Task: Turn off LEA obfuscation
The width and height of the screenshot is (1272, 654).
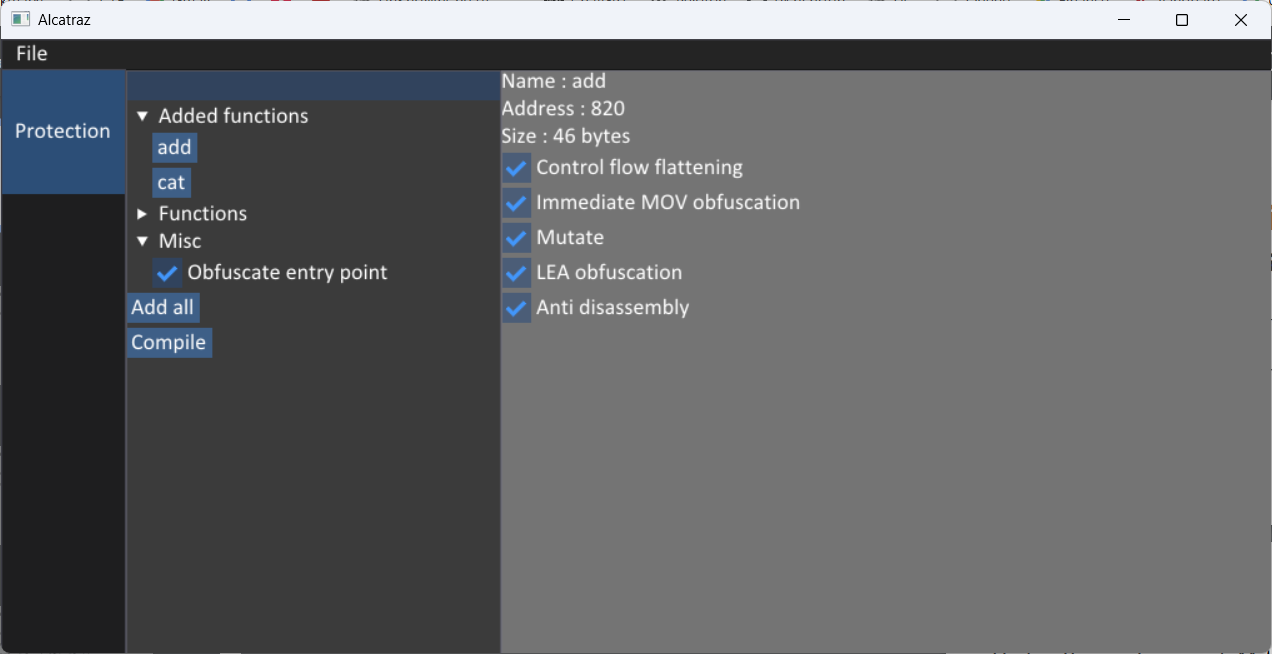Action: pos(516,273)
